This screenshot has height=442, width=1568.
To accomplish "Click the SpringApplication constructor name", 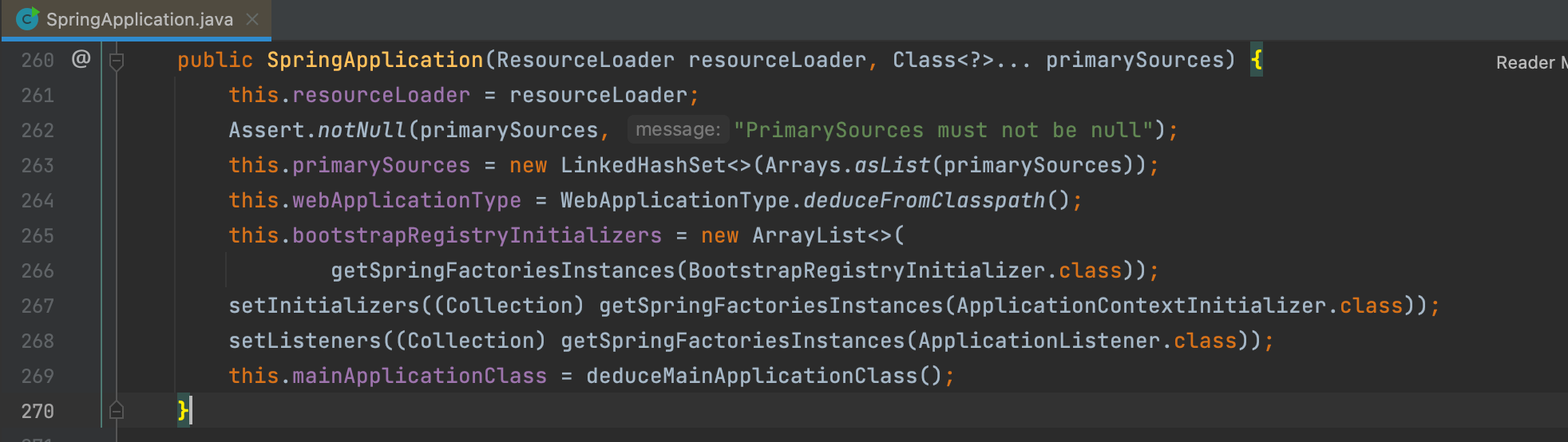I will (x=375, y=60).
